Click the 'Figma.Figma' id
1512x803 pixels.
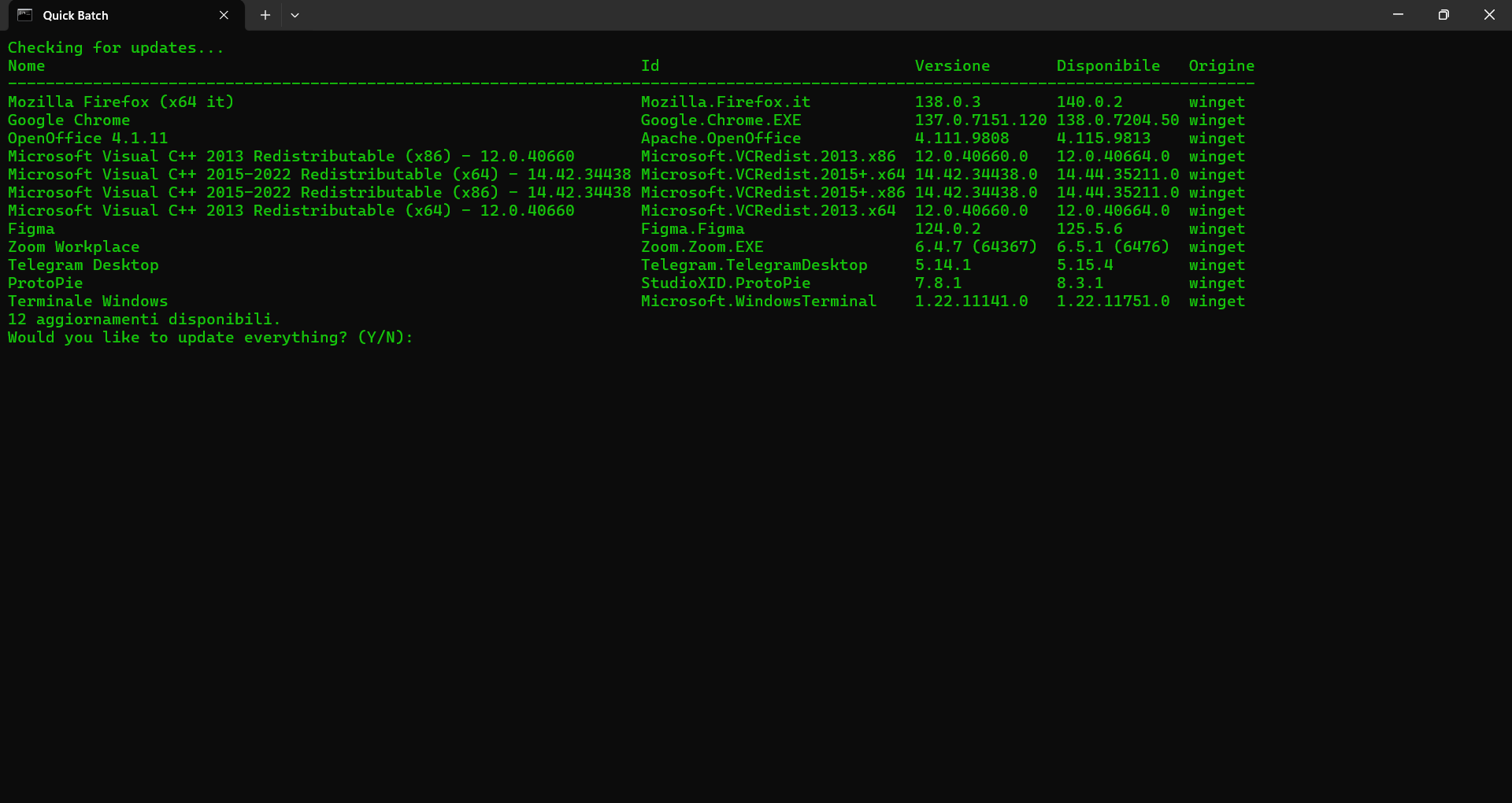pyautogui.click(x=693, y=229)
